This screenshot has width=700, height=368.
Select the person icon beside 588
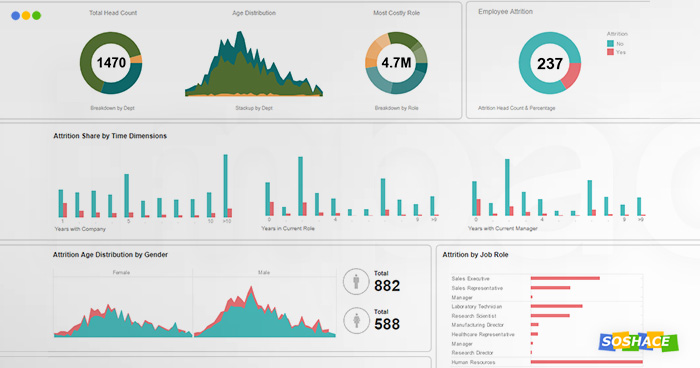[356, 320]
